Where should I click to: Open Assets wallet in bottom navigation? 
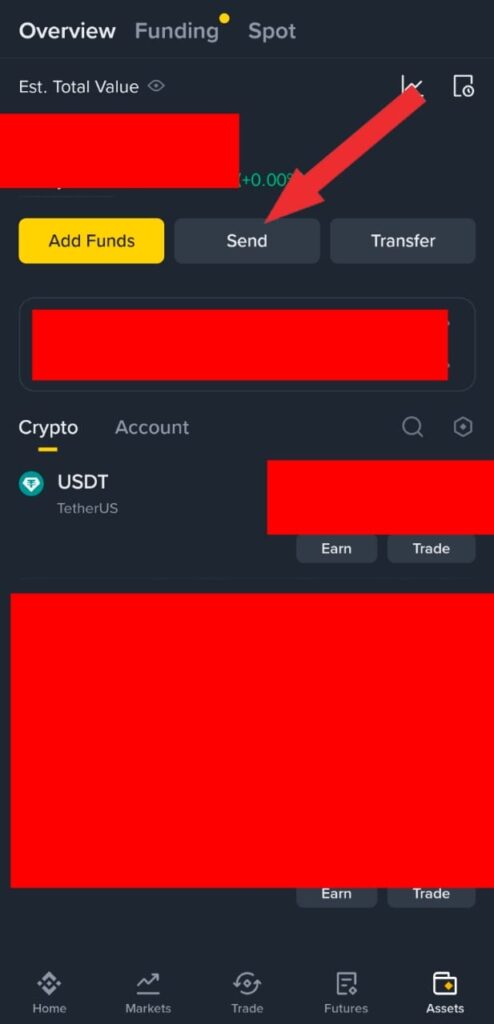(x=445, y=993)
